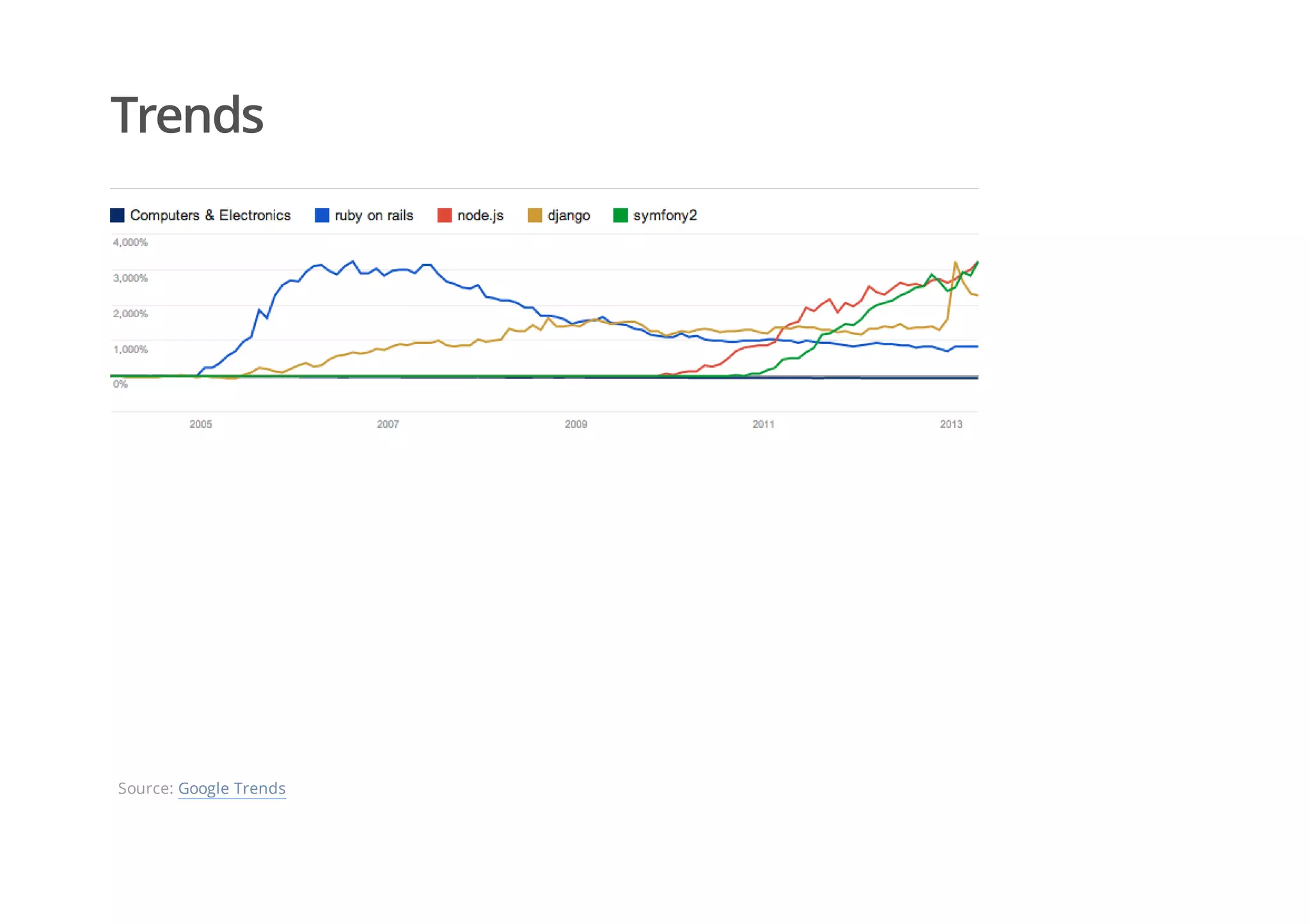Click the 2007 x-axis year label
The image size is (1310, 924).
(x=388, y=424)
